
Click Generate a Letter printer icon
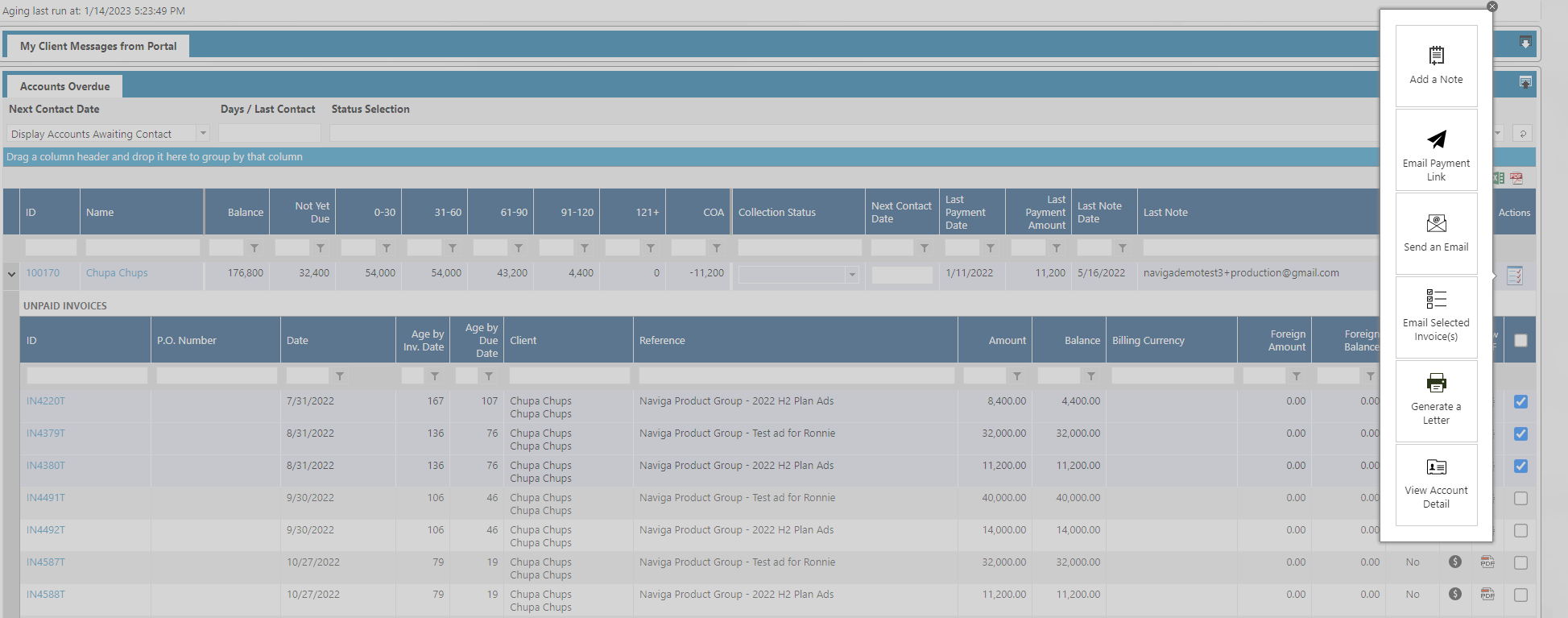pos(1436,383)
